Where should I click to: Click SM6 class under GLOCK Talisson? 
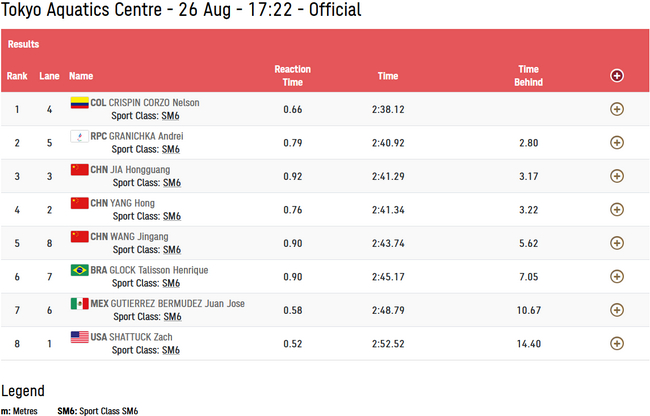point(171,284)
